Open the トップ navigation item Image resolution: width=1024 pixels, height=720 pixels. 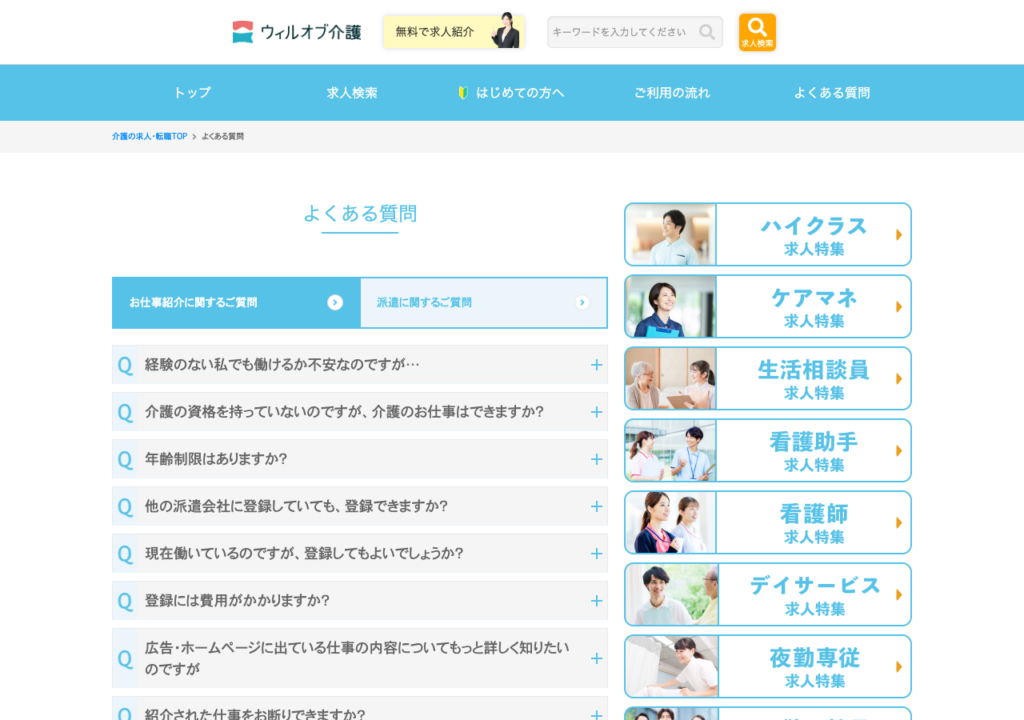192,93
